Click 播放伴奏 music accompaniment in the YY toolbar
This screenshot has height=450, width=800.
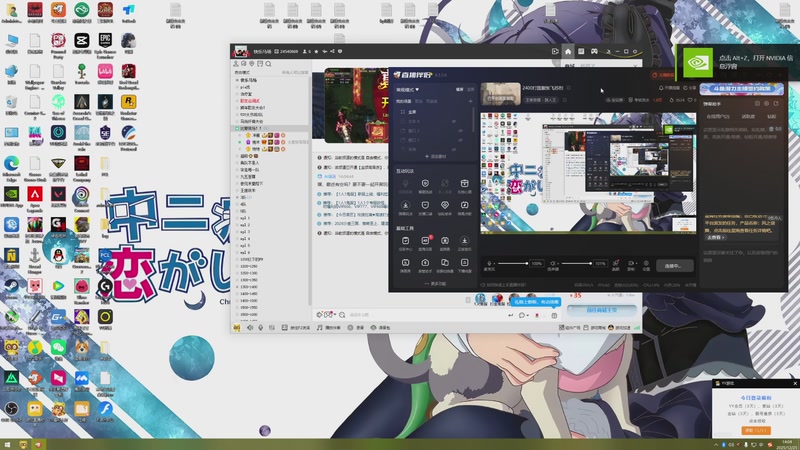point(329,328)
